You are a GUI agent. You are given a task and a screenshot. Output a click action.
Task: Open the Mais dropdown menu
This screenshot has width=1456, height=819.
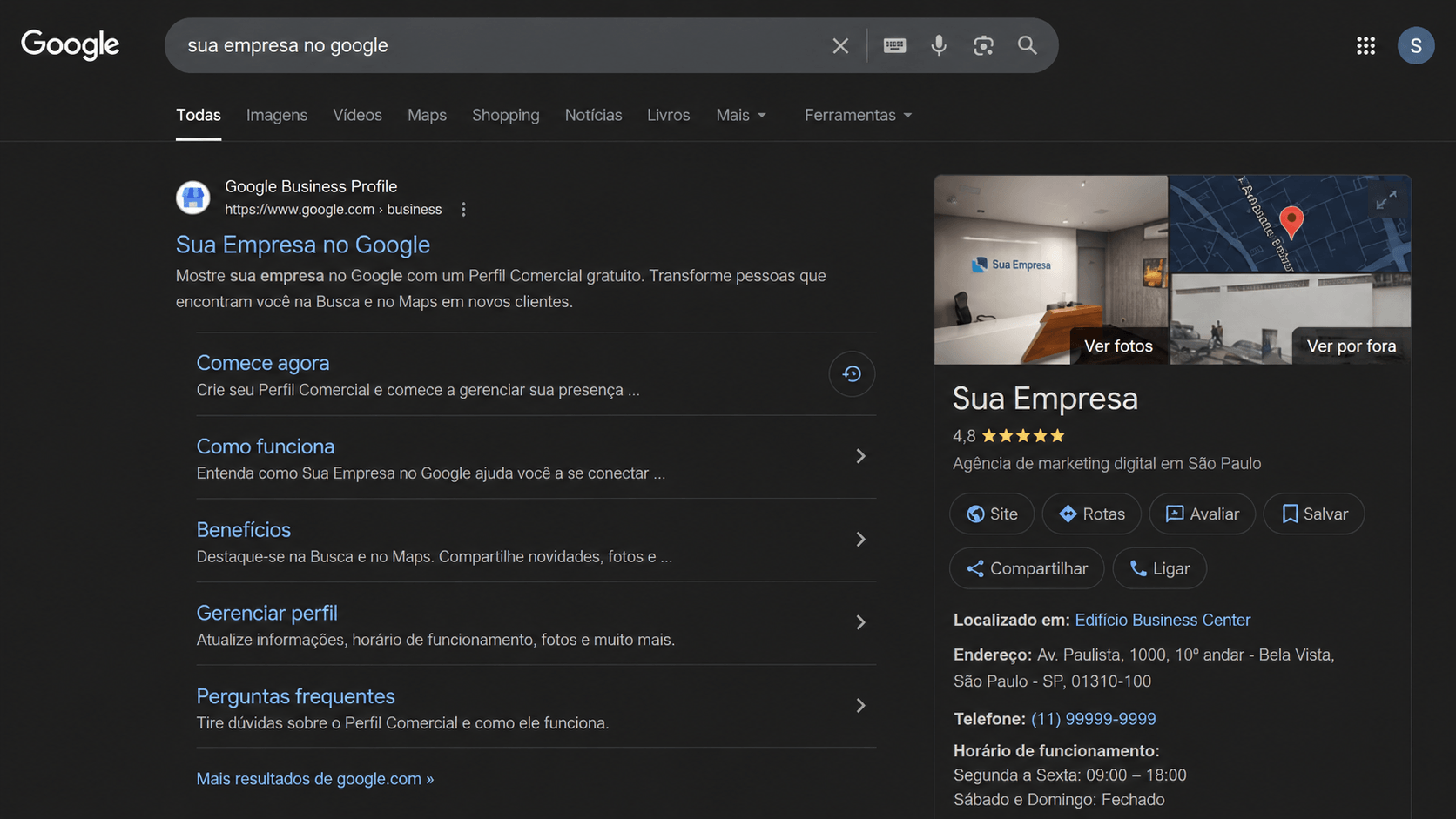coord(741,115)
